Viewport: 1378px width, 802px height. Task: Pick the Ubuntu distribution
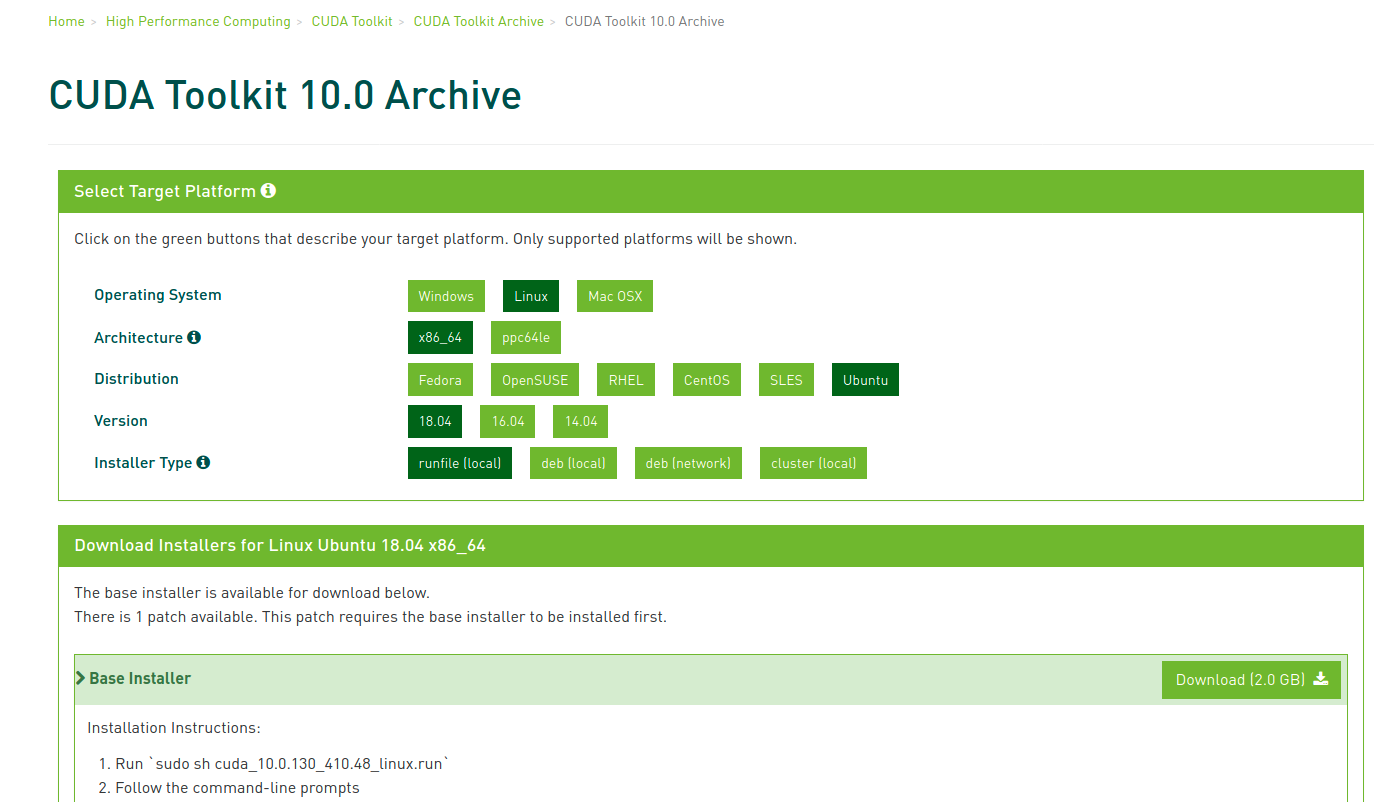click(x=865, y=380)
